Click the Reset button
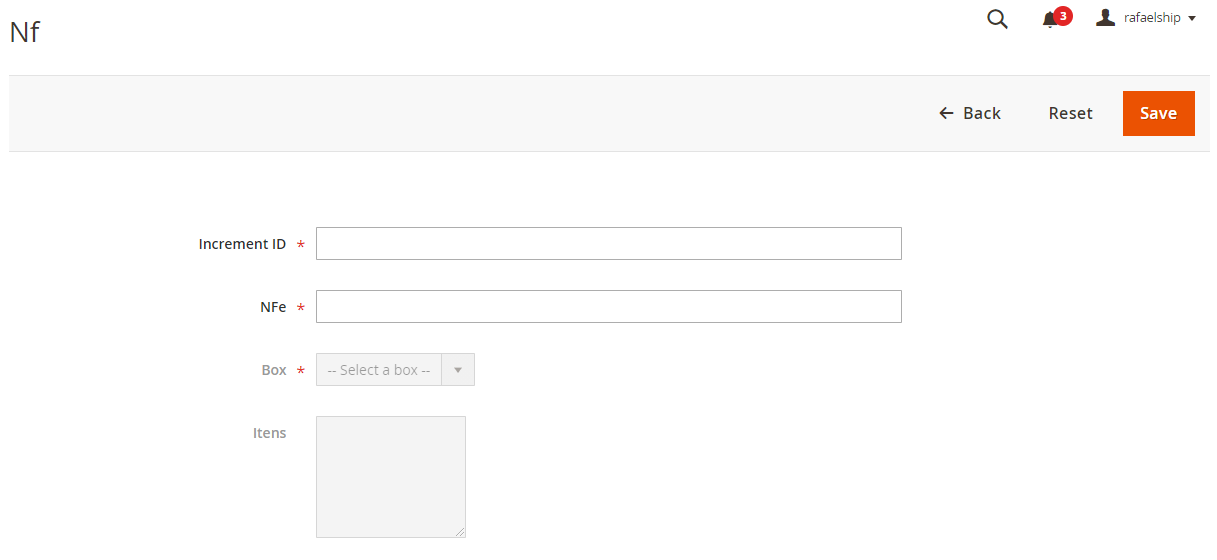 (1070, 113)
